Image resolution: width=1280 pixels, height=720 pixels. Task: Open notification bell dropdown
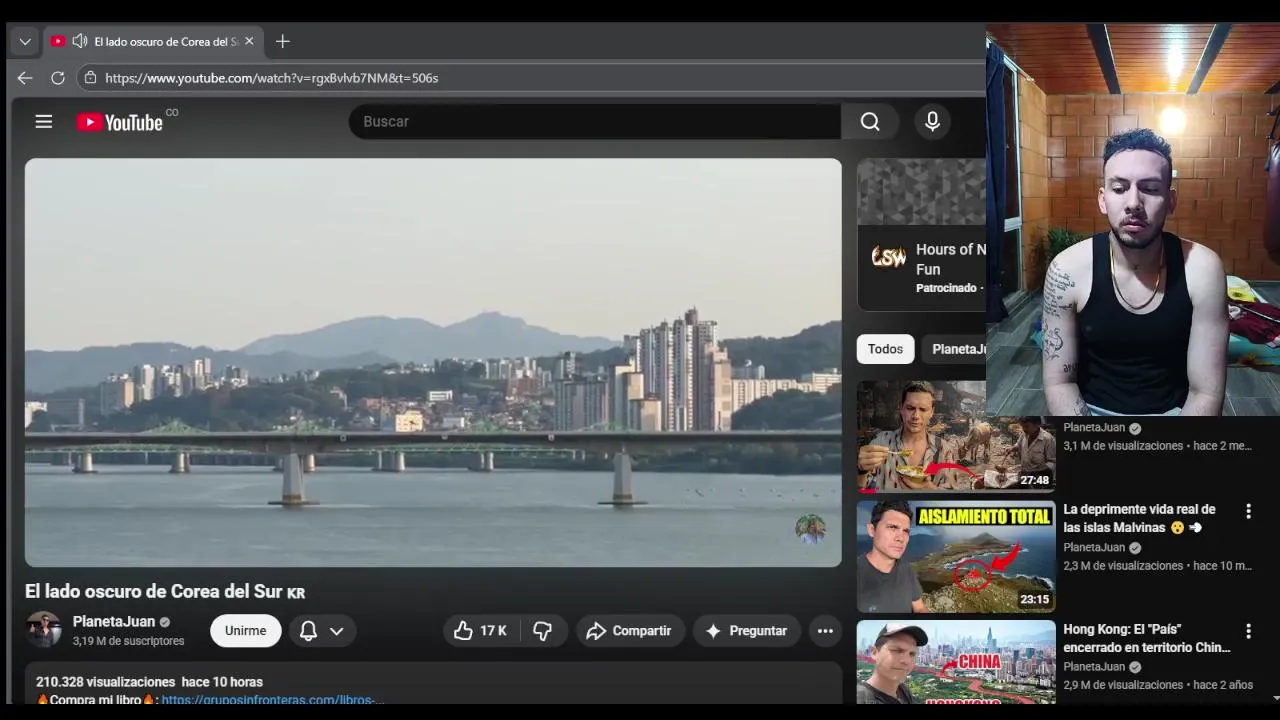click(322, 631)
